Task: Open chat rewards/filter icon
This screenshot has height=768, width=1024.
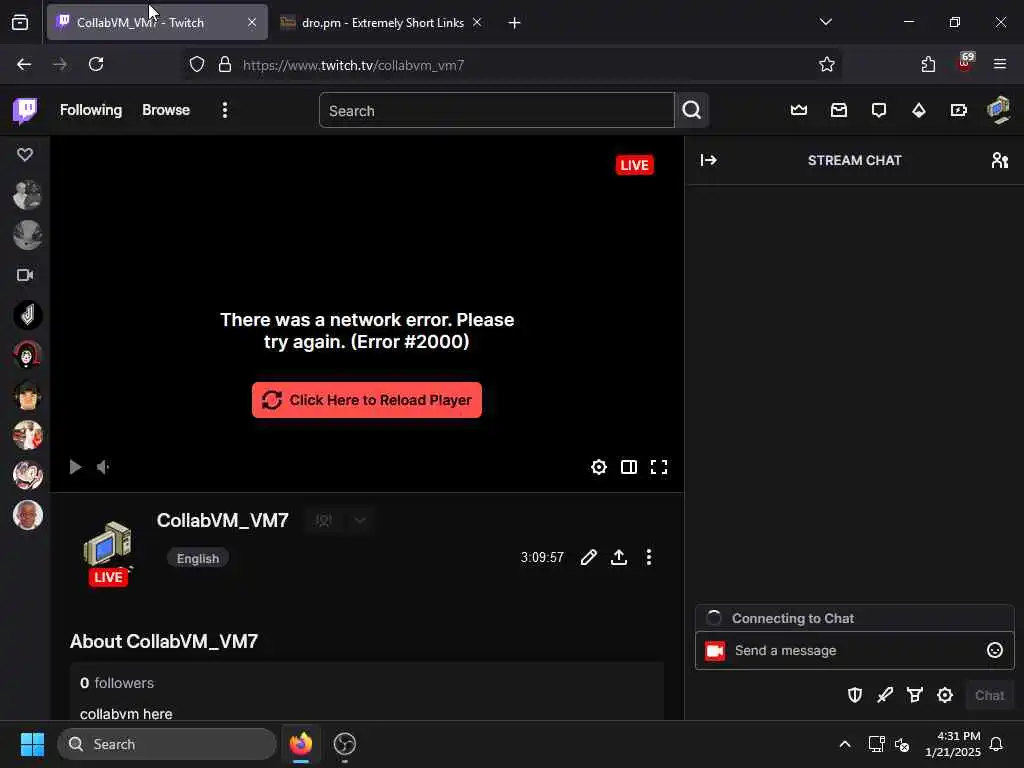Action: pyautogui.click(x=915, y=695)
